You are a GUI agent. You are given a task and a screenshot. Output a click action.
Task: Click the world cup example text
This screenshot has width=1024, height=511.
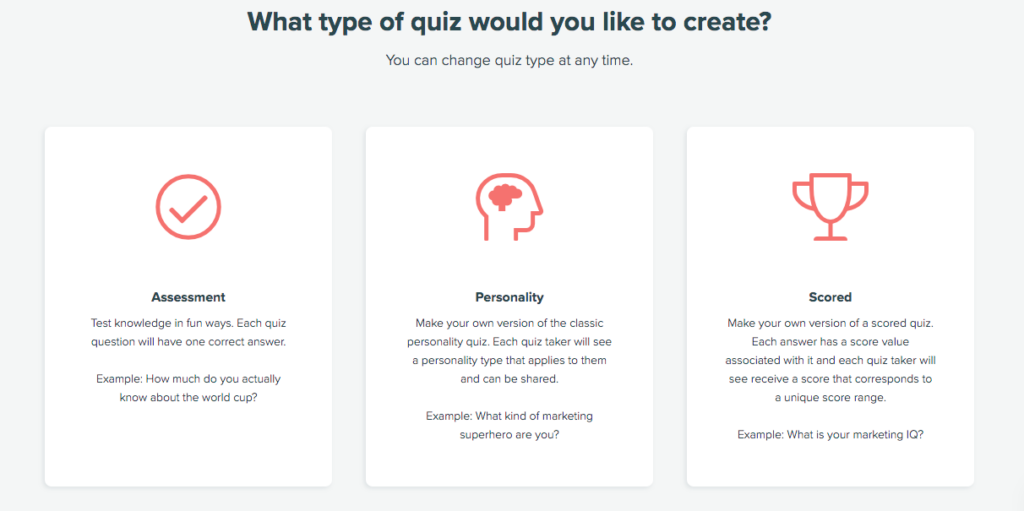(x=188, y=388)
